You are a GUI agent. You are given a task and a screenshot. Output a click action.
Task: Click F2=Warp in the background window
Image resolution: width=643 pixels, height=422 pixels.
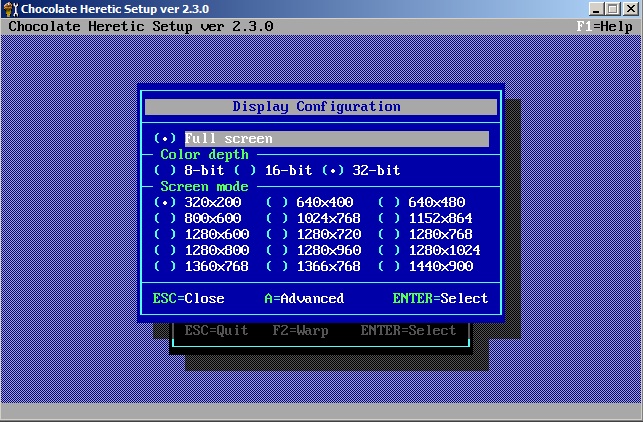(301, 330)
